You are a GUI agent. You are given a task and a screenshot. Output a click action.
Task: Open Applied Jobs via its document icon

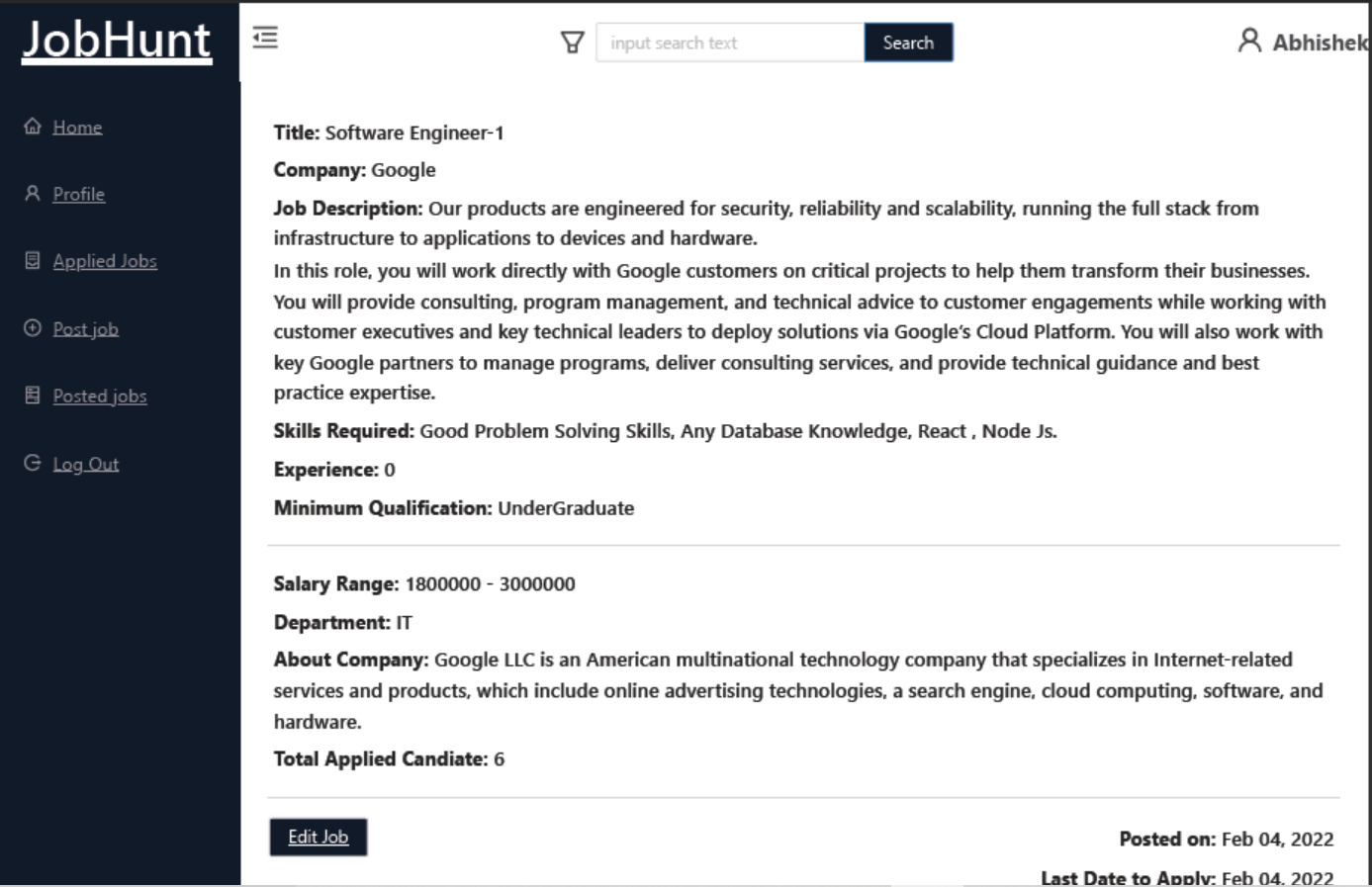[31, 260]
